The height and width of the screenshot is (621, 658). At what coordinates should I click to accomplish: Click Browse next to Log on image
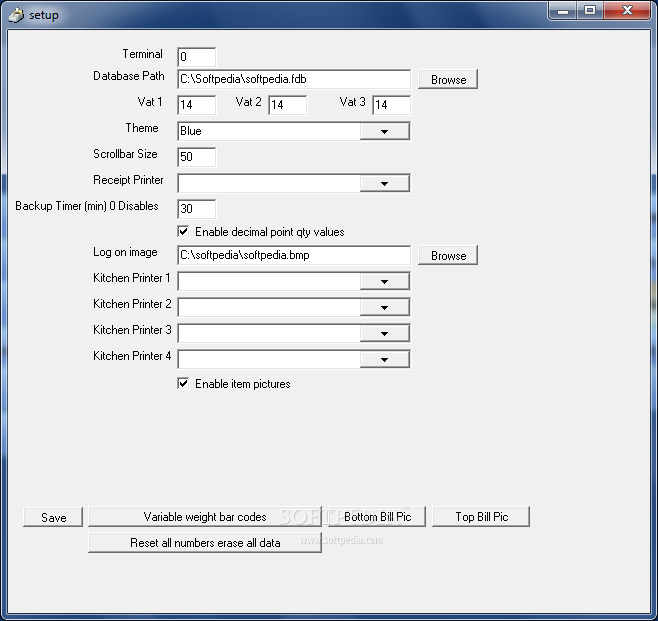click(448, 256)
